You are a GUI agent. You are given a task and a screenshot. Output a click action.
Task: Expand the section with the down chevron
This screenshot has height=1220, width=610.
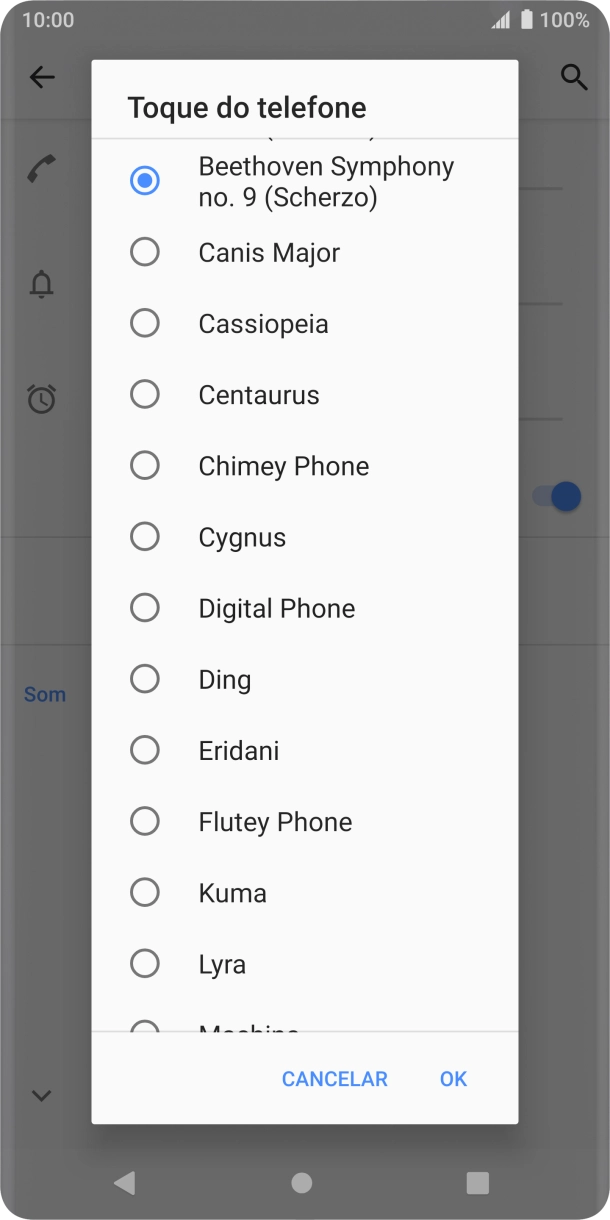(41, 1095)
